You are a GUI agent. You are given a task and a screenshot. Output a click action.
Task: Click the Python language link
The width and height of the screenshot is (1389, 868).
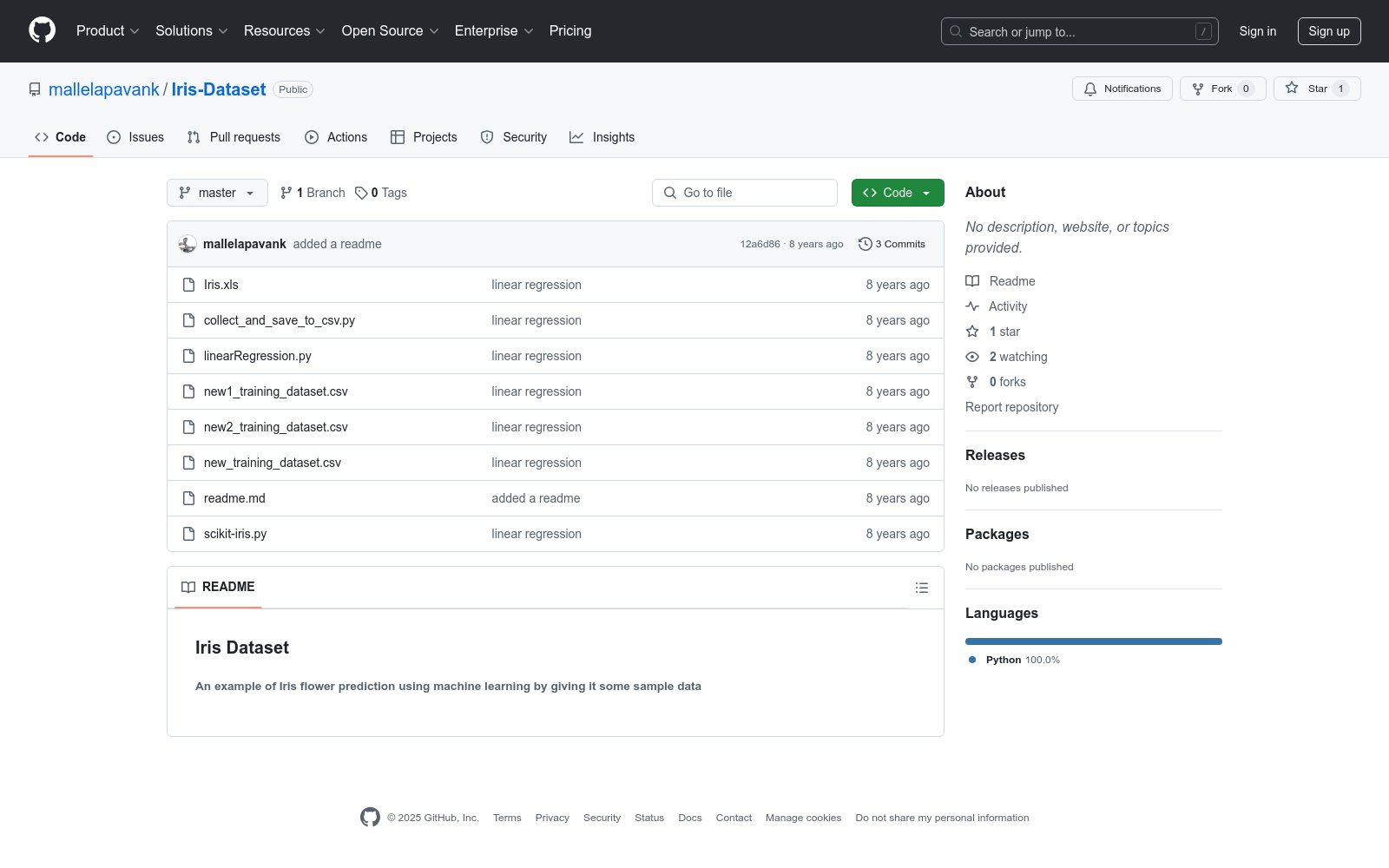click(1014, 660)
